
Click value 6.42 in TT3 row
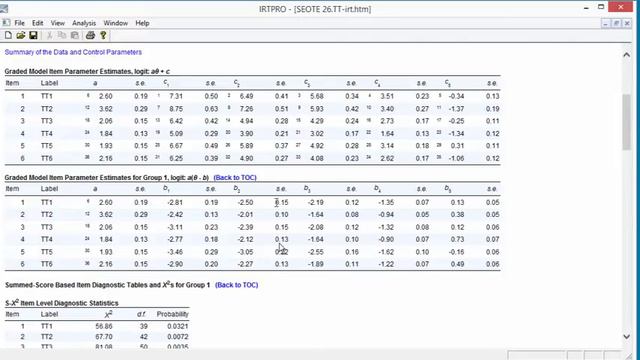(176, 121)
